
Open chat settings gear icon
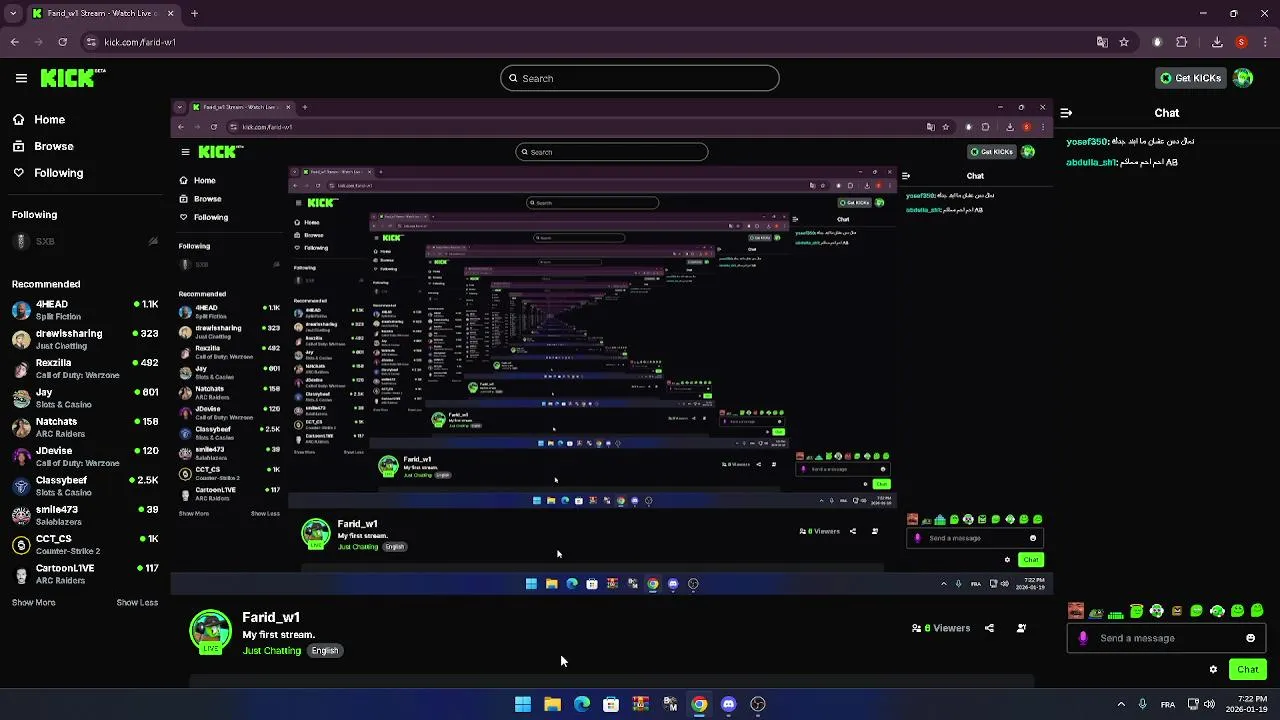click(1213, 670)
